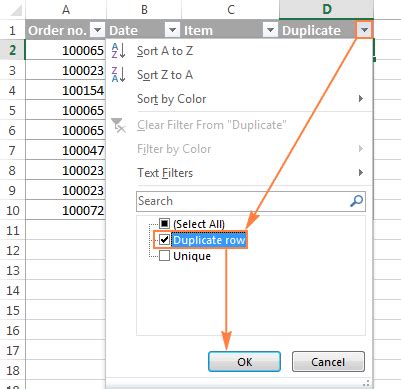401x389 pixels.
Task: Confirm filter with OK button
Action: (244, 362)
